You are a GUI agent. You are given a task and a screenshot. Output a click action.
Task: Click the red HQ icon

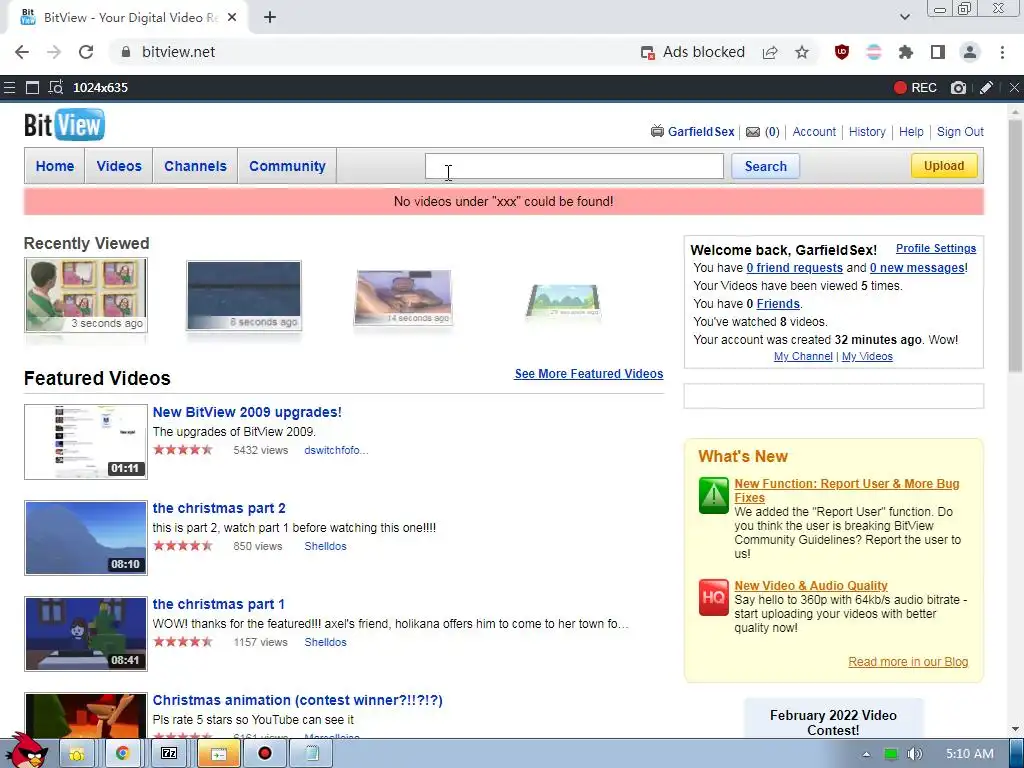713,598
